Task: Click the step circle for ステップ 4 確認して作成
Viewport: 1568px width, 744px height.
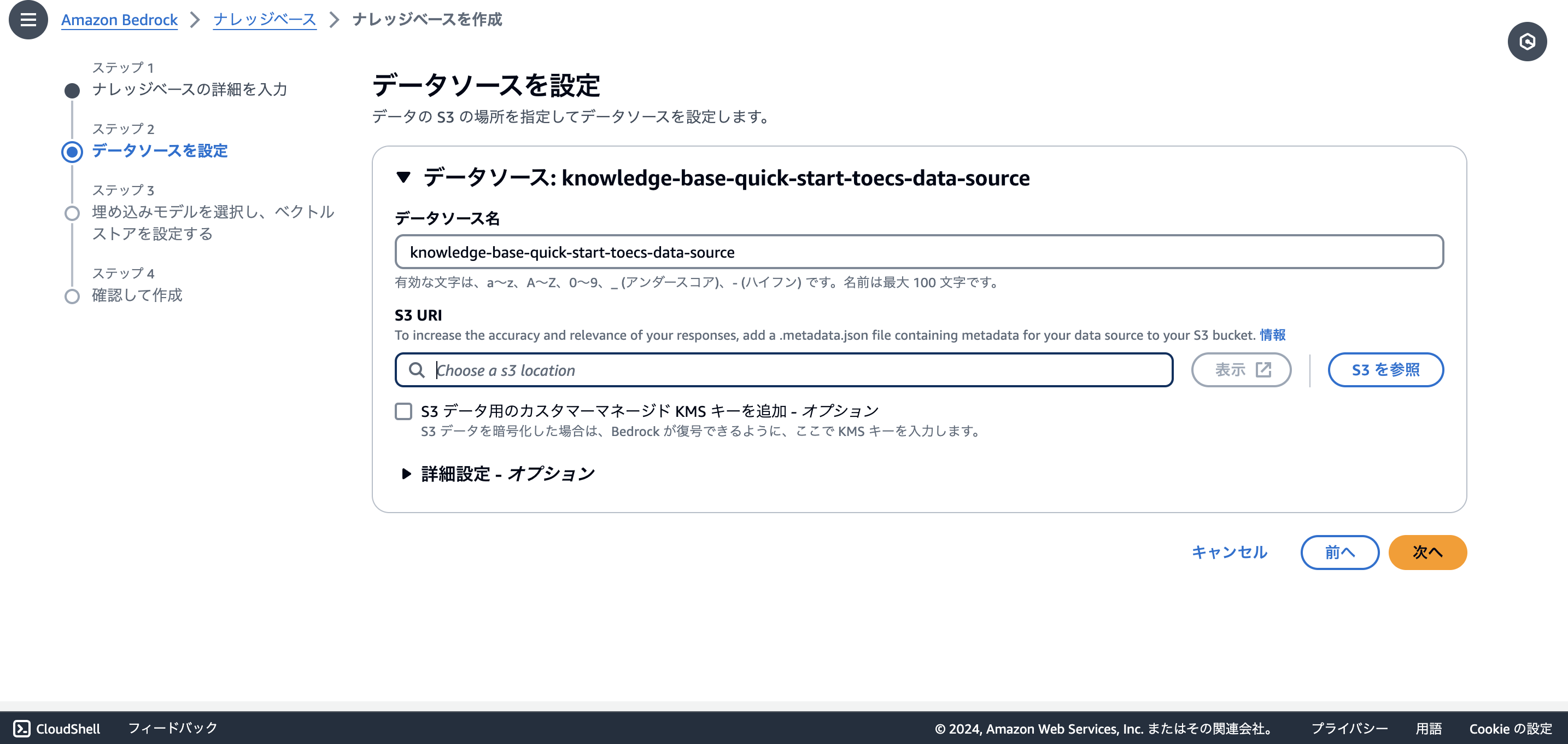Action: 72,297
